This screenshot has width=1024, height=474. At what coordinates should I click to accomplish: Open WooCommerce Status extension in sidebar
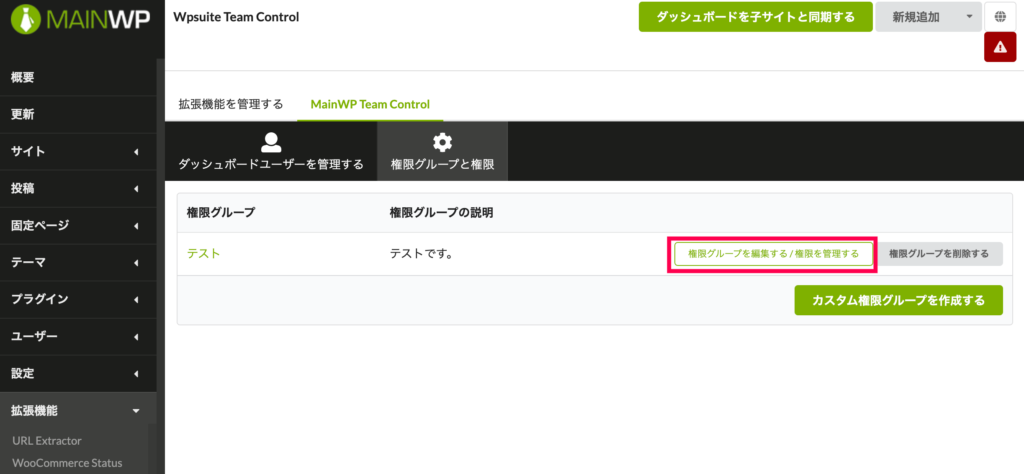coord(67,463)
